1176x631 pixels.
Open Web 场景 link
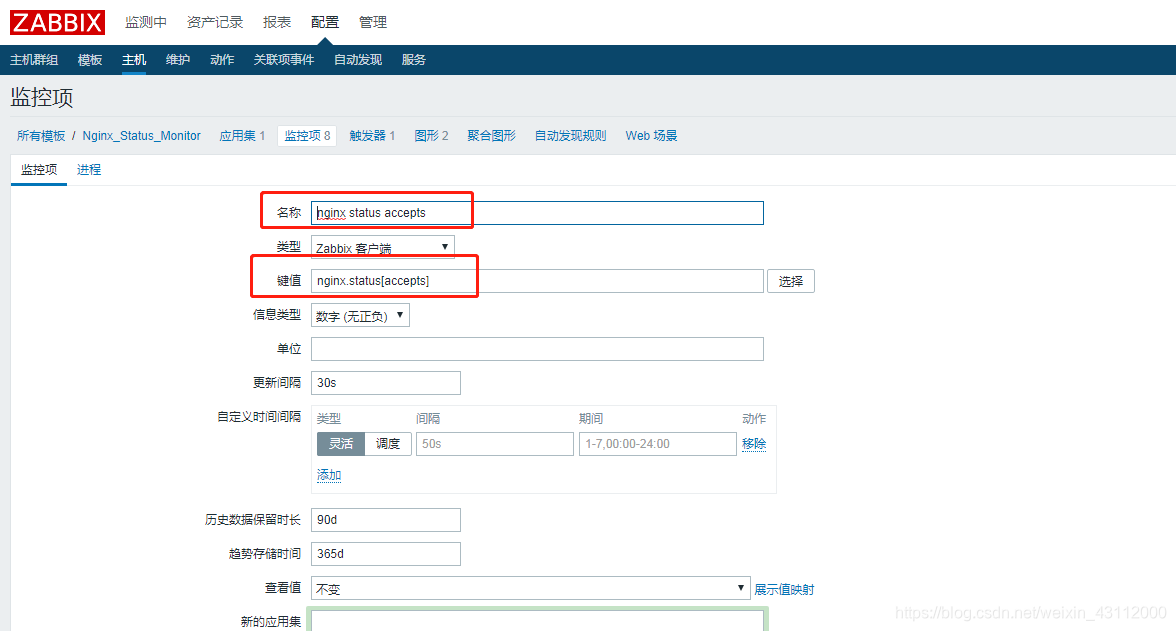pos(651,136)
